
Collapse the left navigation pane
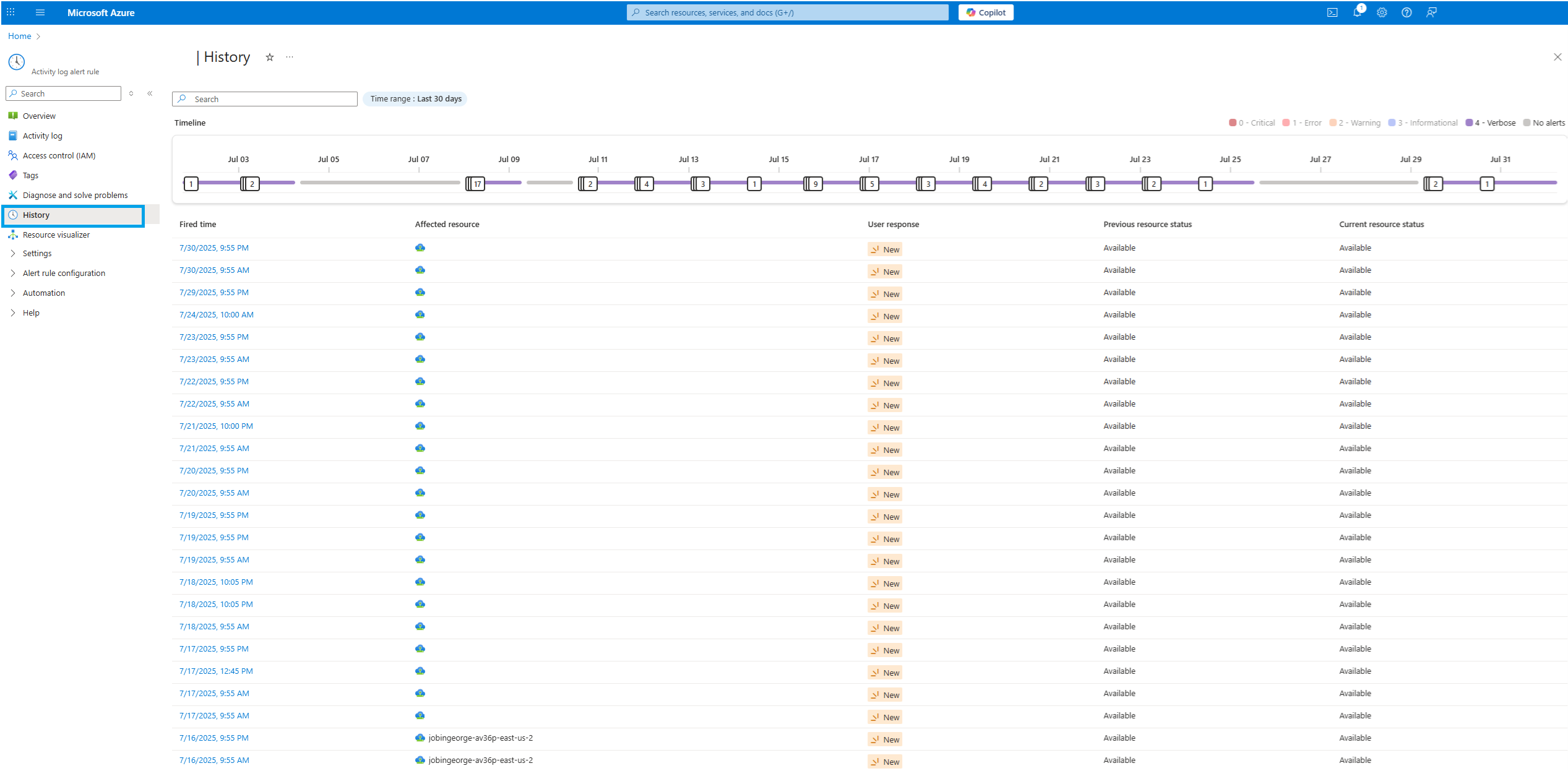[150, 93]
